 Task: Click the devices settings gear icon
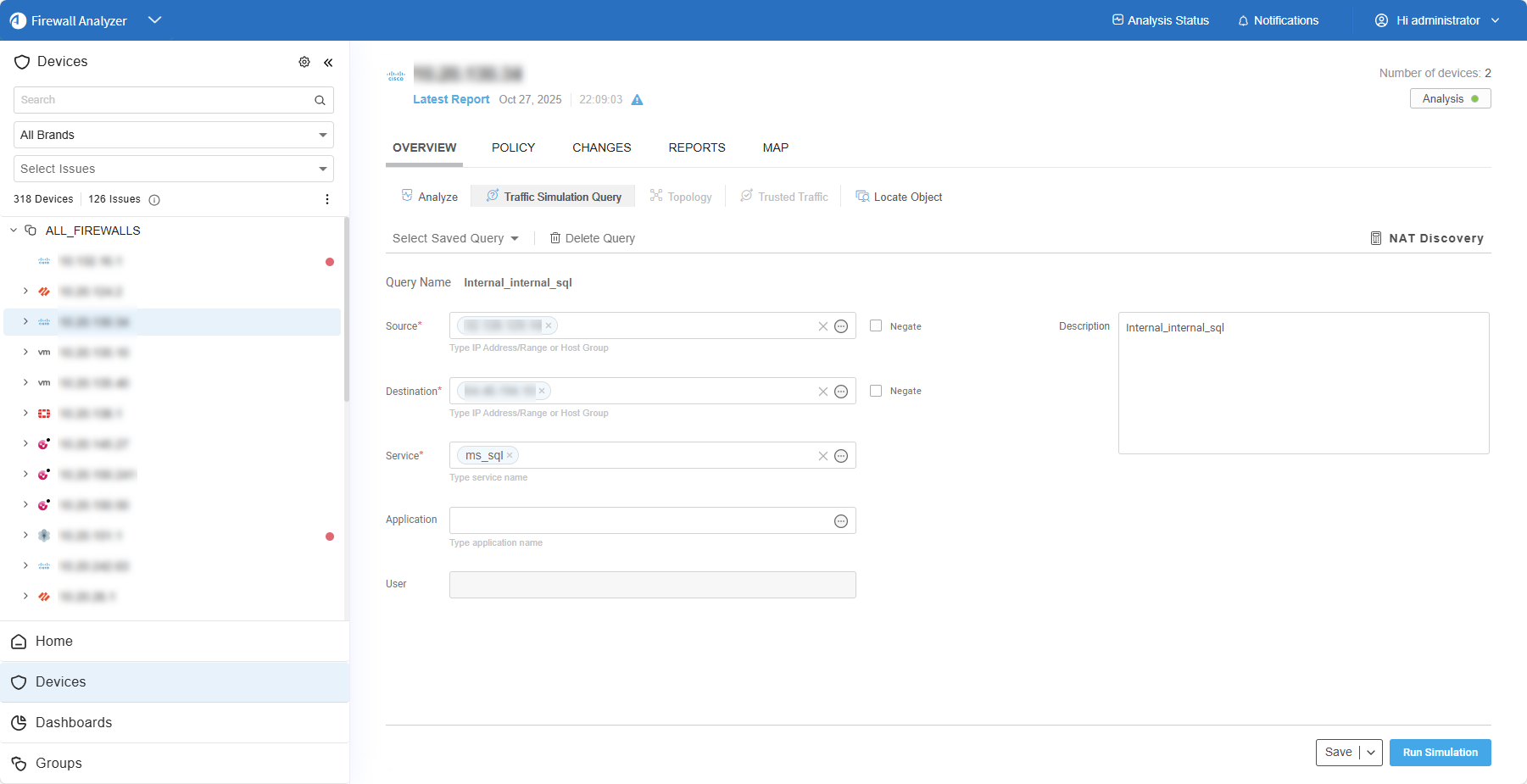[x=304, y=62]
